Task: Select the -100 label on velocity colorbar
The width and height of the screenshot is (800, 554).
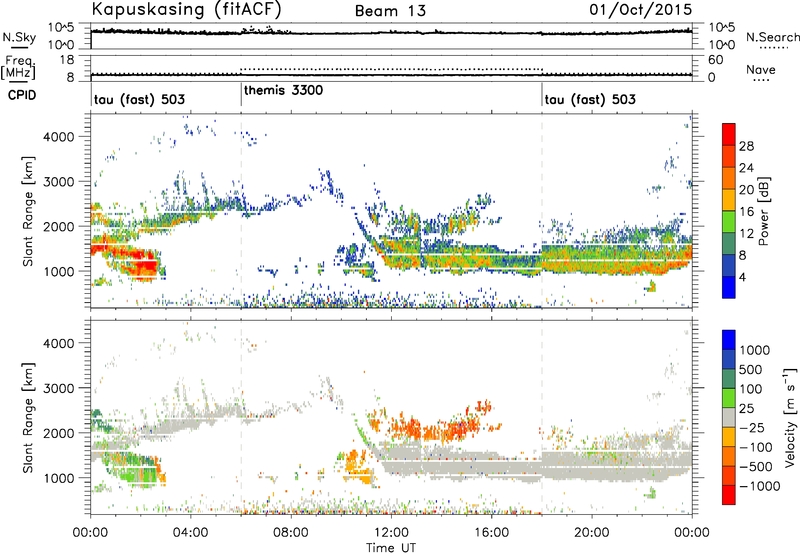Action: click(758, 447)
